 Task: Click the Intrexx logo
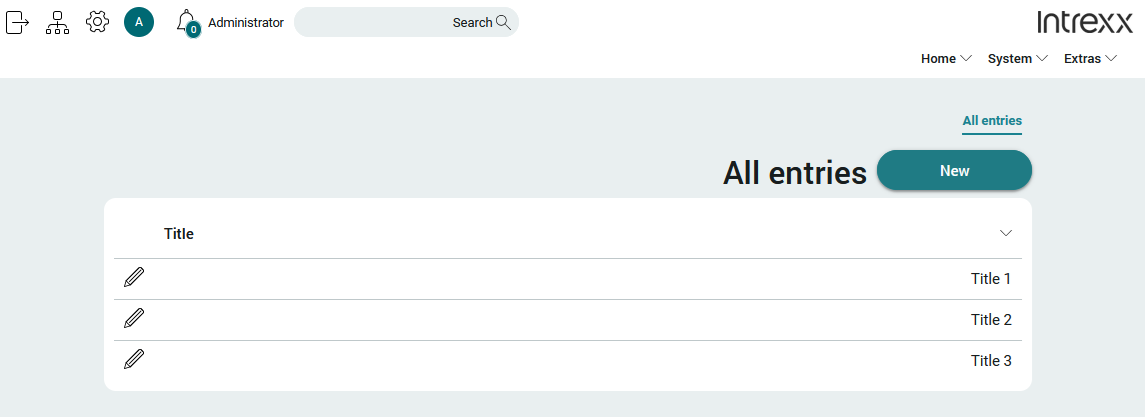point(1085,22)
